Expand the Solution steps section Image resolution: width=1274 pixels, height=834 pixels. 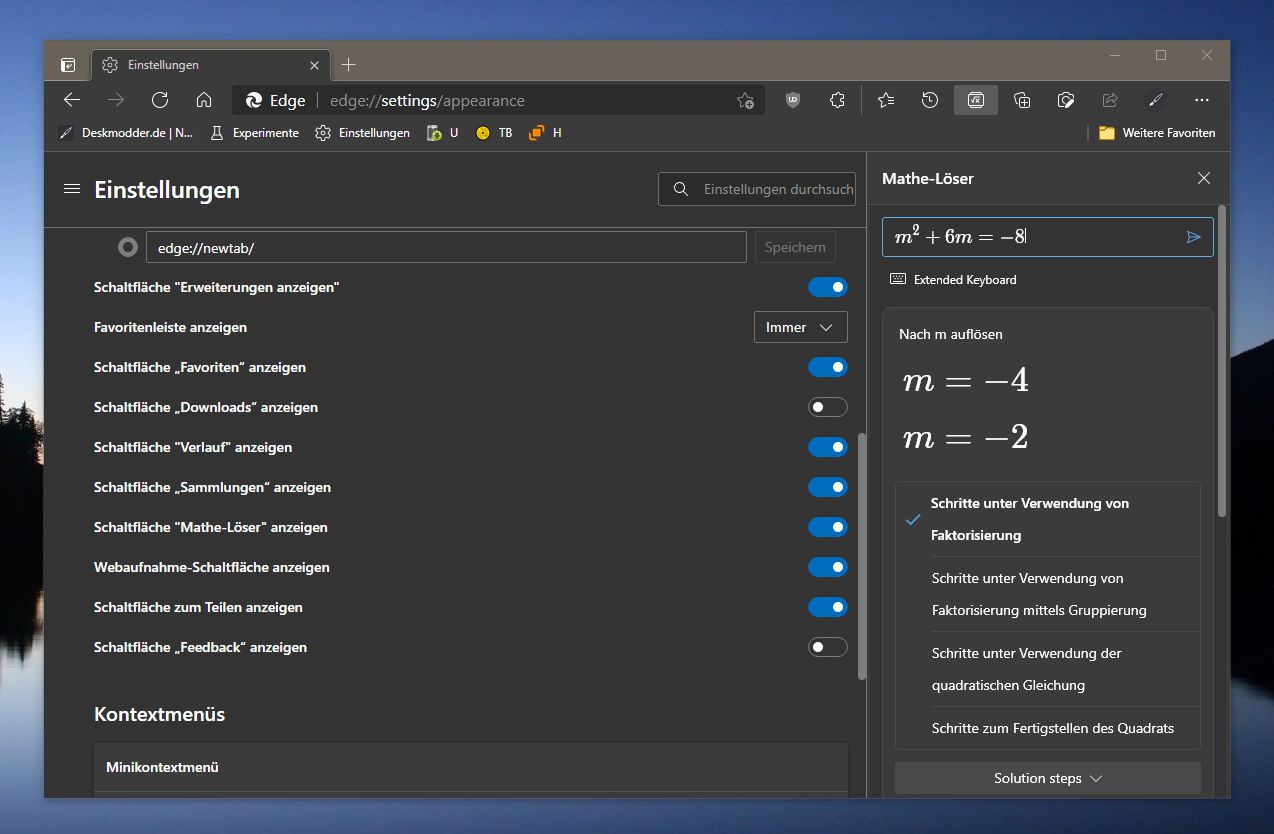coord(1047,778)
